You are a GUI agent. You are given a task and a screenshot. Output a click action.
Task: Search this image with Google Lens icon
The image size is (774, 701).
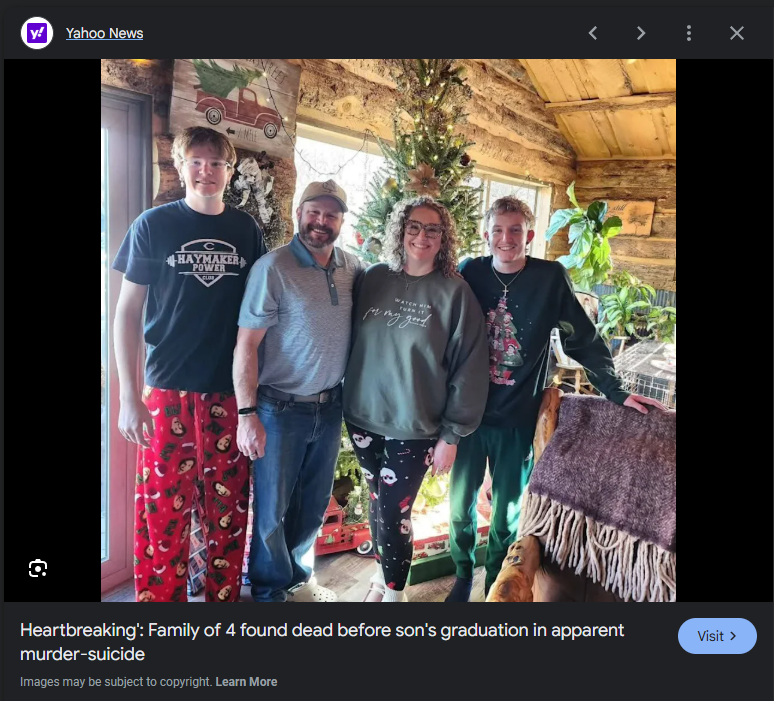38,568
